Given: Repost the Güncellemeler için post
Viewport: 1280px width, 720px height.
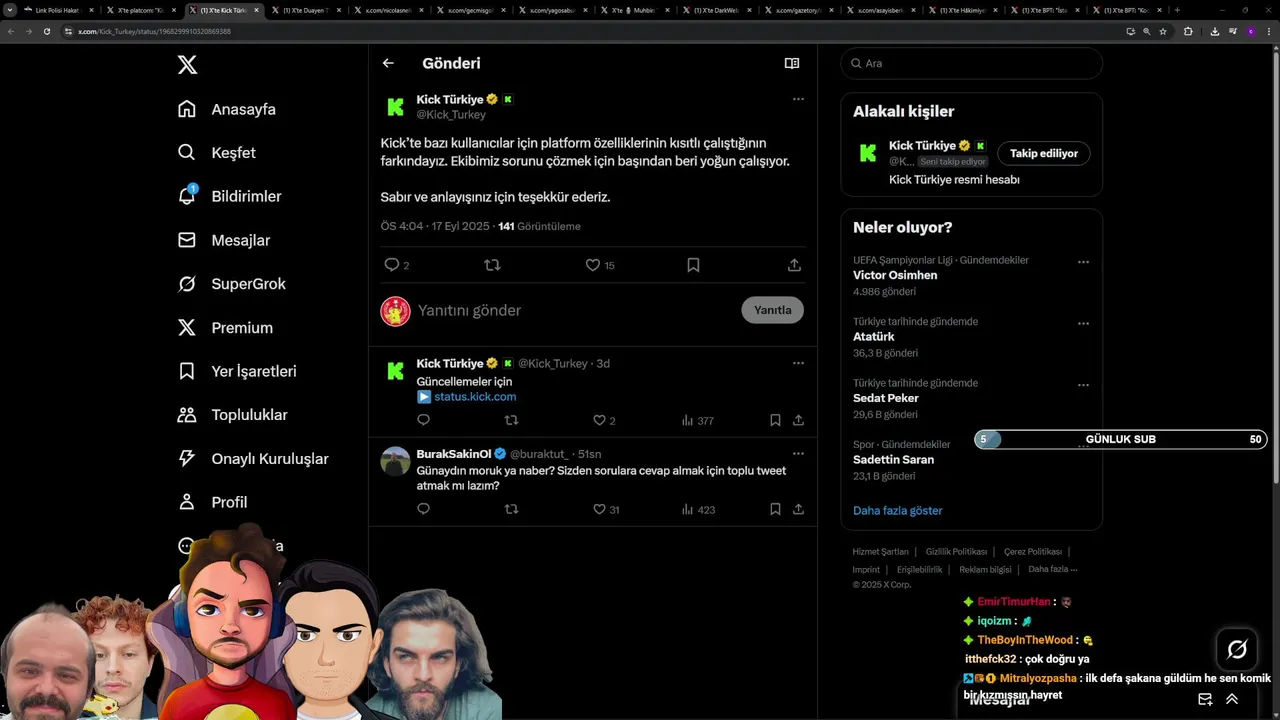Looking at the screenshot, I should [511, 421].
